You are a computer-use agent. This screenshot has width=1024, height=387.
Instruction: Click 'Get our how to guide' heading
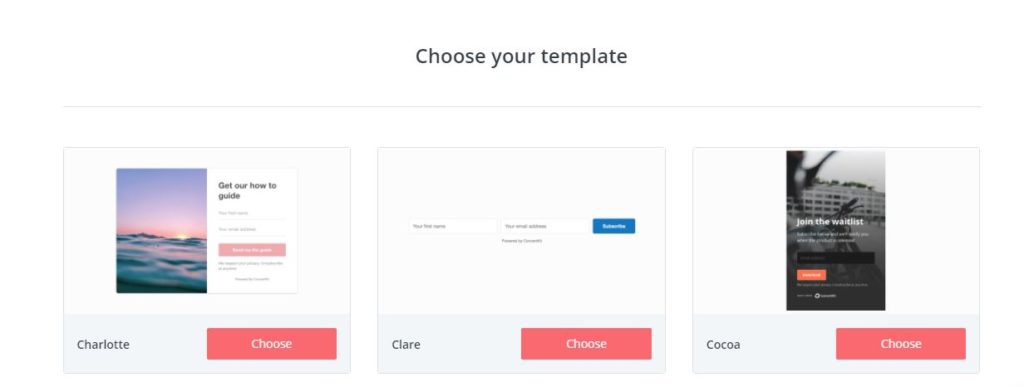tap(248, 191)
